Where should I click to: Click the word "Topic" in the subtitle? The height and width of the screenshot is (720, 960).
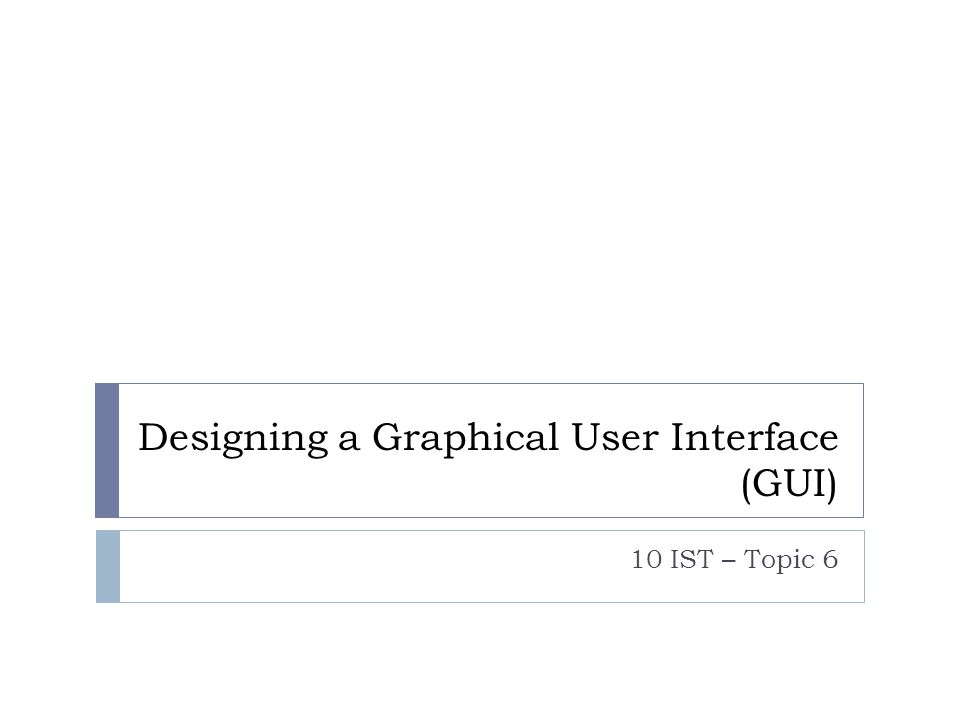pyautogui.click(x=779, y=561)
